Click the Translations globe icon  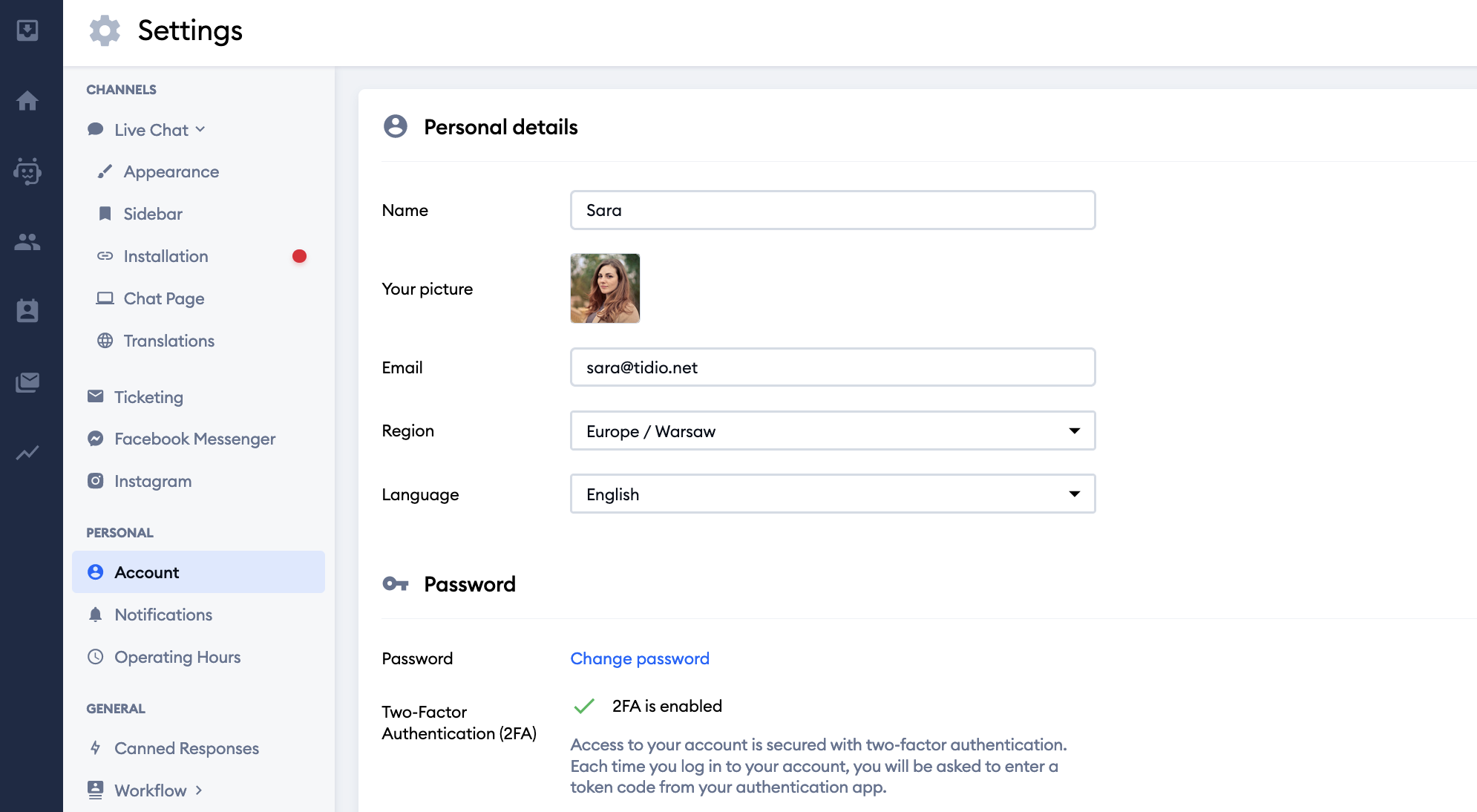point(105,341)
